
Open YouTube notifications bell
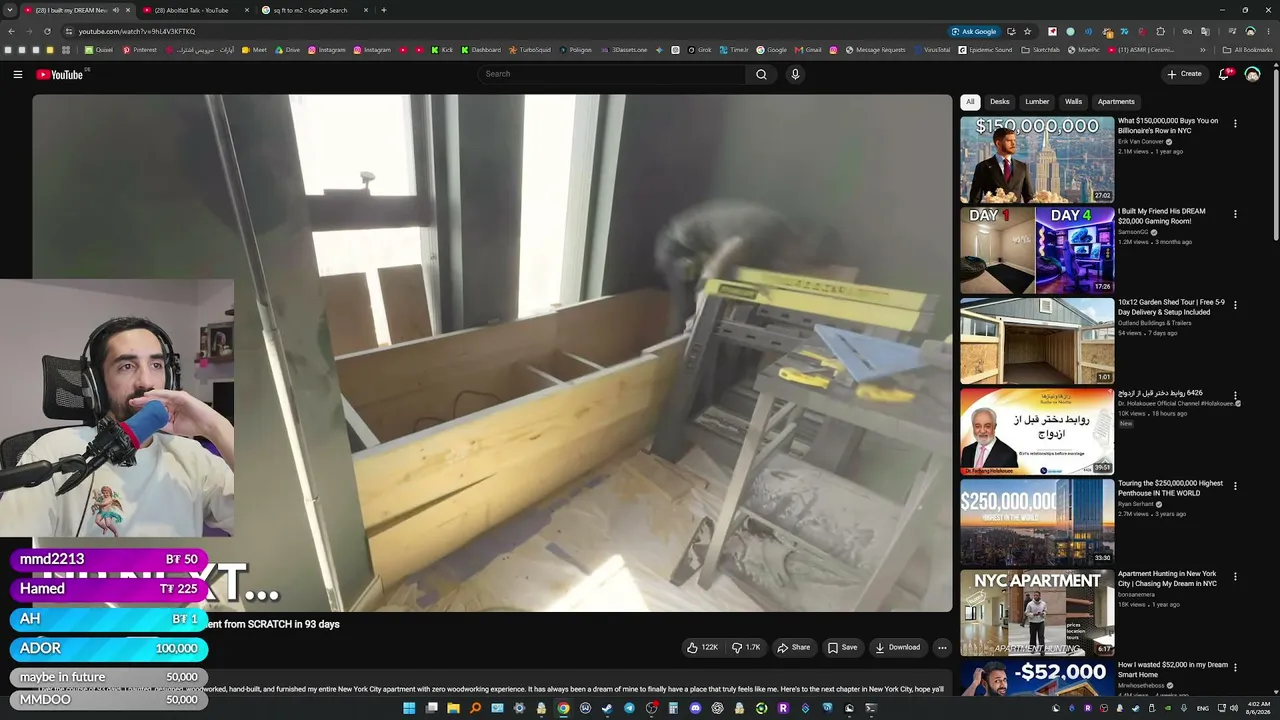click(1225, 74)
